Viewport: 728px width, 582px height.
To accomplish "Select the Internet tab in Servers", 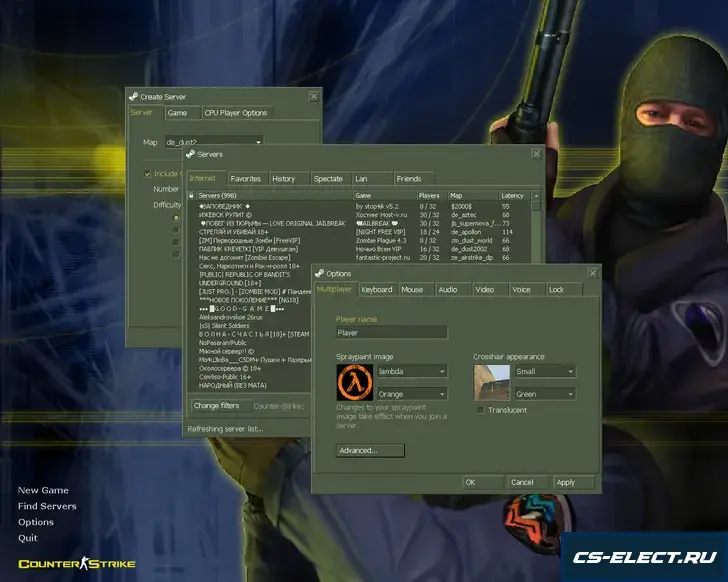I will point(206,178).
